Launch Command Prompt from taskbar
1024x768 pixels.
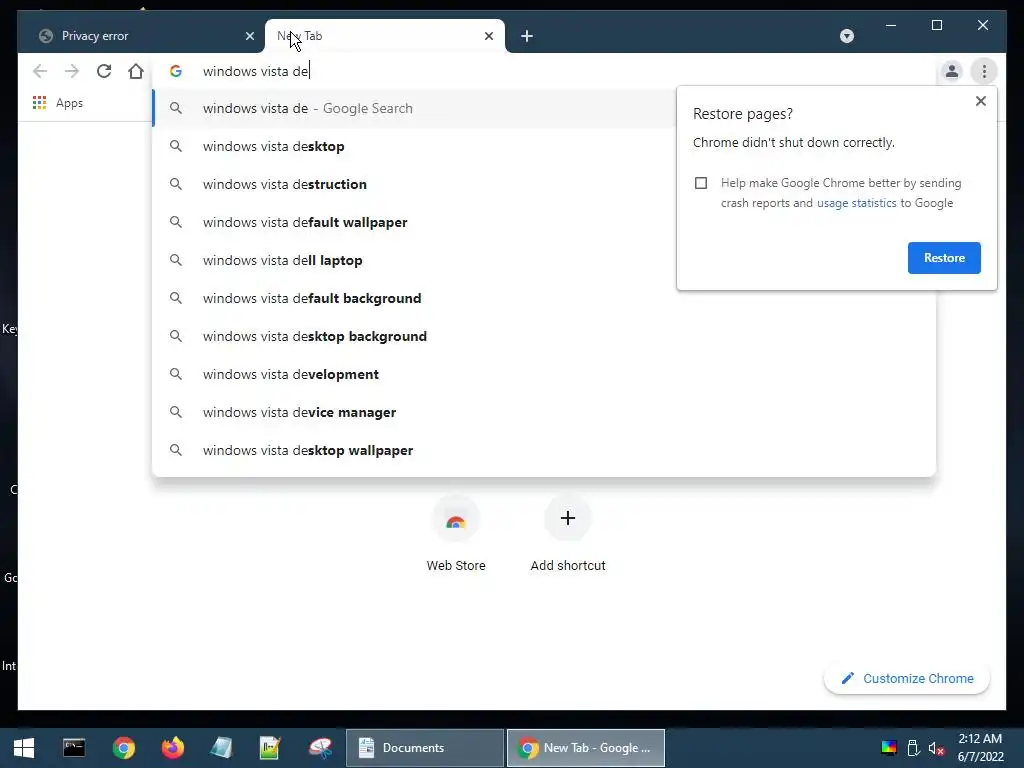74,748
